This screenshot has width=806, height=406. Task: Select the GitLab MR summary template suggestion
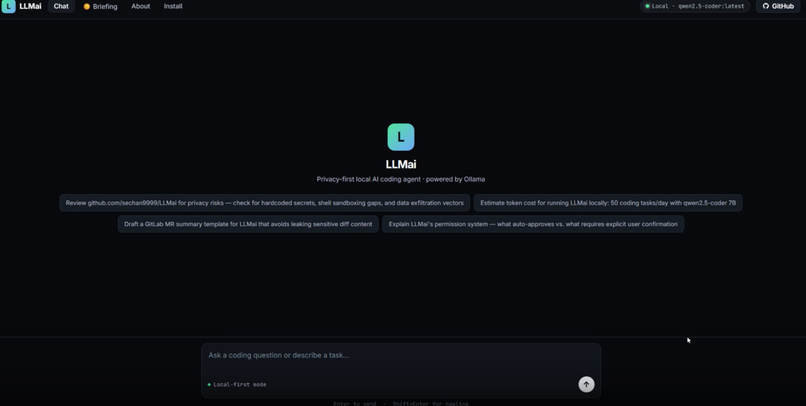click(x=248, y=224)
